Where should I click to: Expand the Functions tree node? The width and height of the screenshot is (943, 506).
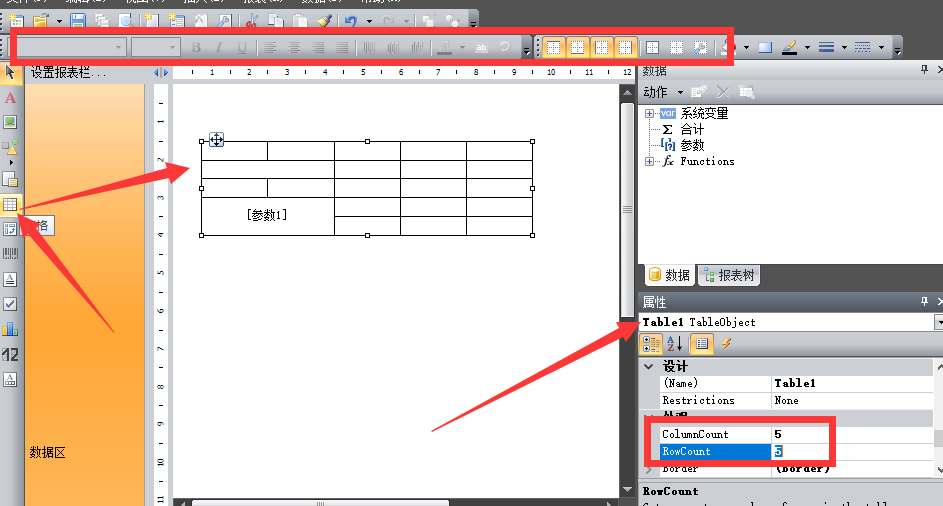(x=649, y=161)
